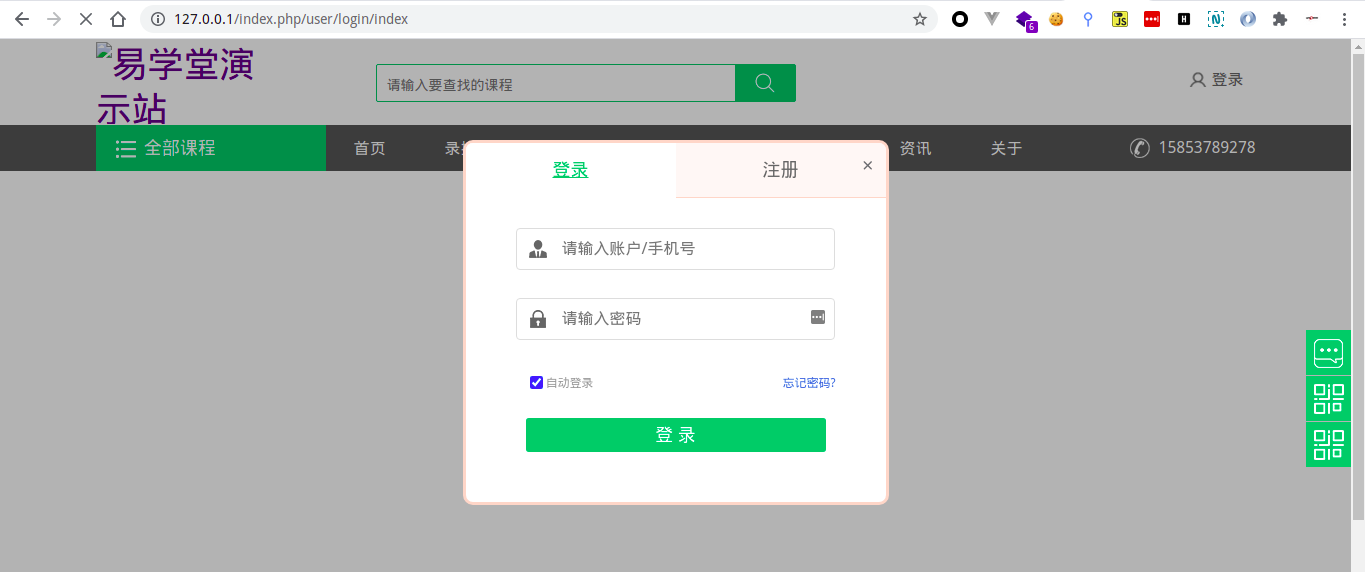The height and width of the screenshot is (572, 1365).
Task: Open 资讯 in the navigation bar
Action: 915,148
